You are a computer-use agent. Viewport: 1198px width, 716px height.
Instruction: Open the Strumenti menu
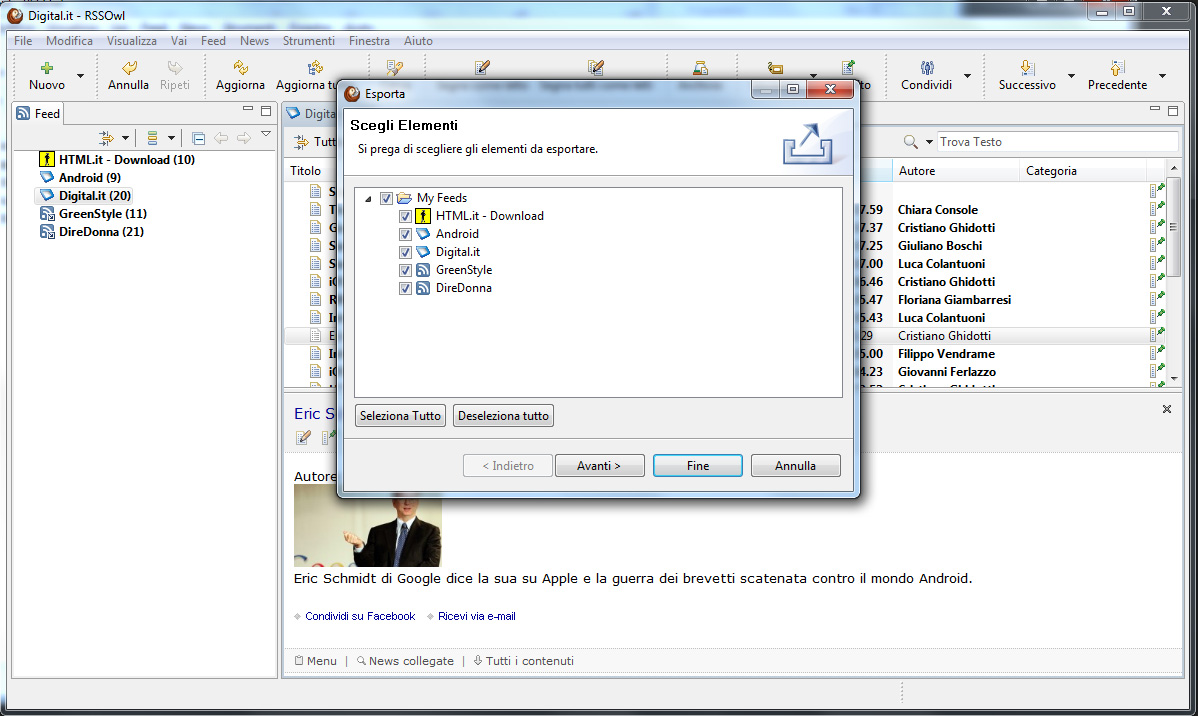point(309,41)
